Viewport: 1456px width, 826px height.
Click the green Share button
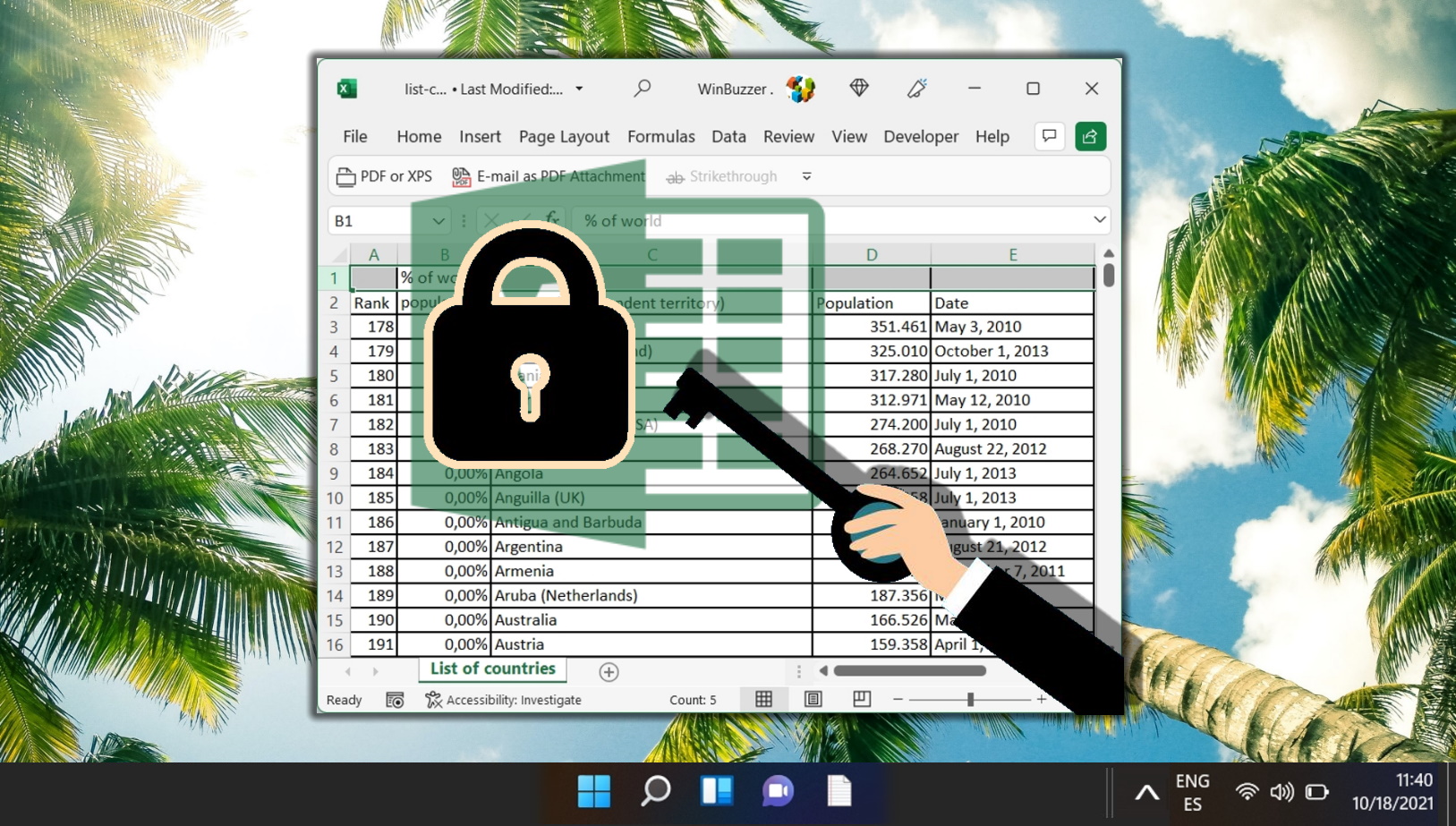tap(1090, 136)
